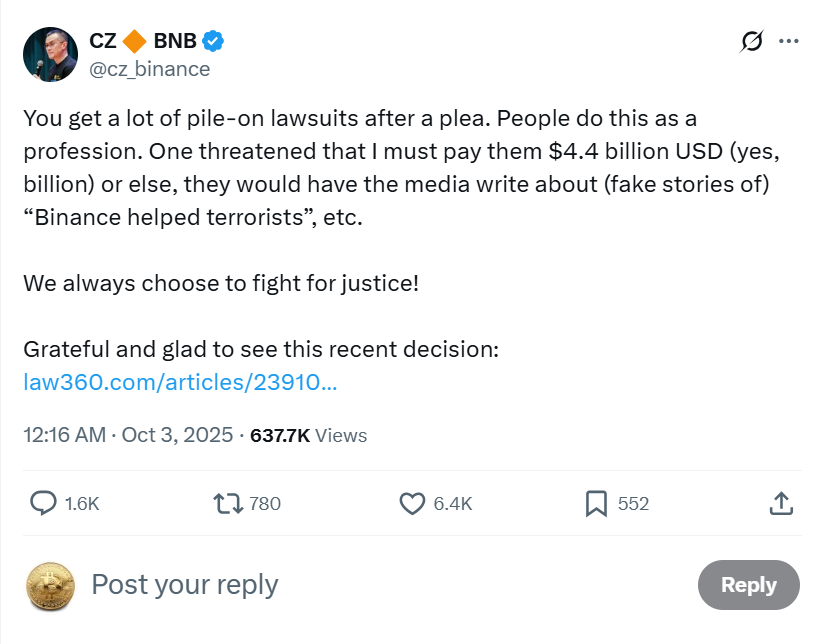Click the blue verified checkmark badge
Viewport: 822px width, 644px height.
(x=213, y=41)
